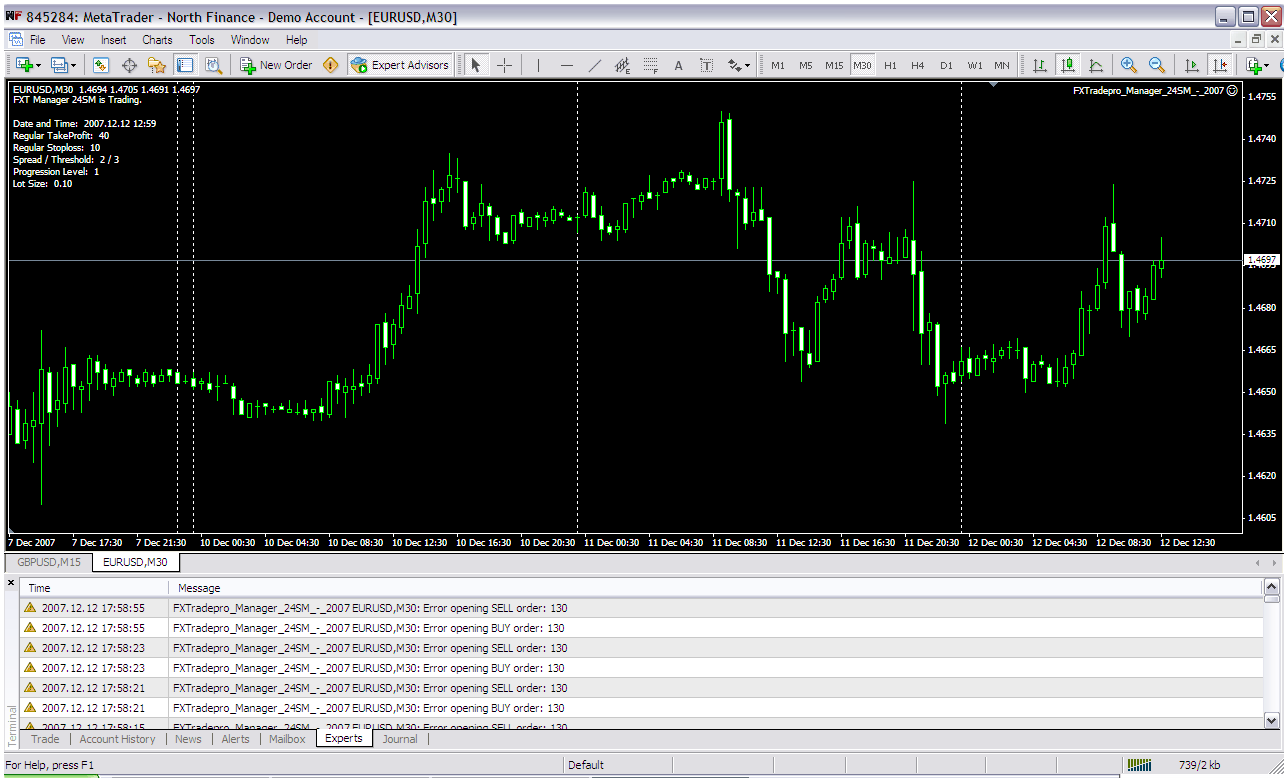Toggle Candlesticks chart display
Image resolution: width=1288 pixels, height=778 pixels.
[1068, 65]
